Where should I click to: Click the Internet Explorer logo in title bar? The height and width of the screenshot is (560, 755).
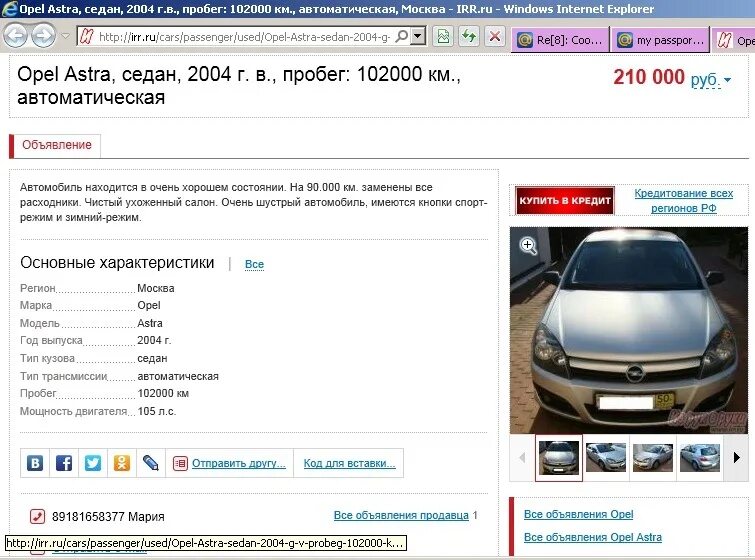coord(9,9)
